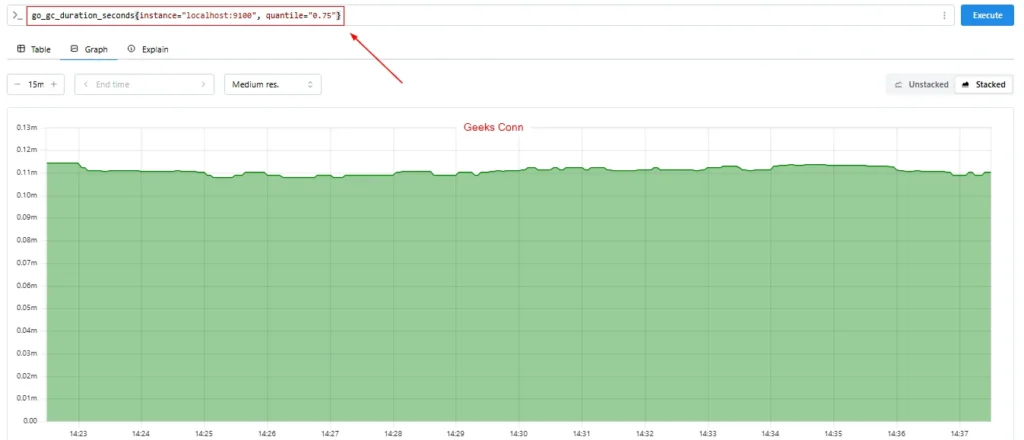Switch the graph to Unstacked mode

(921, 85)
